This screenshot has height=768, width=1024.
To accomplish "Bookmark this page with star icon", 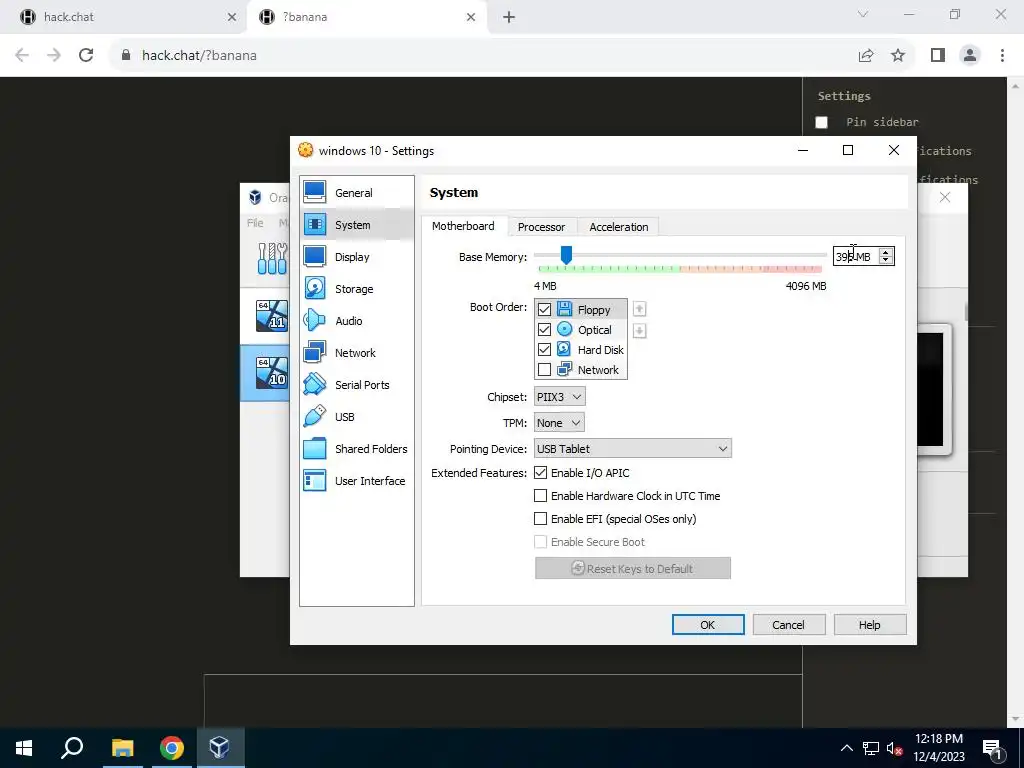I will pos(898,56).
